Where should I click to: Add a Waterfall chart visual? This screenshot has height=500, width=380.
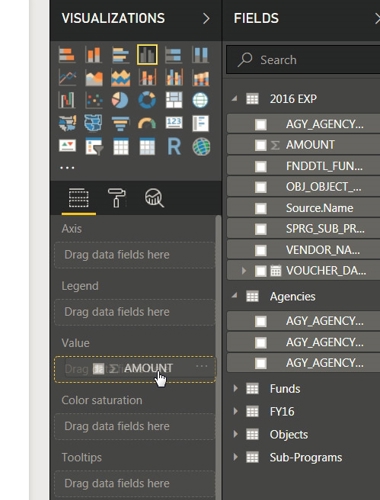67,100
